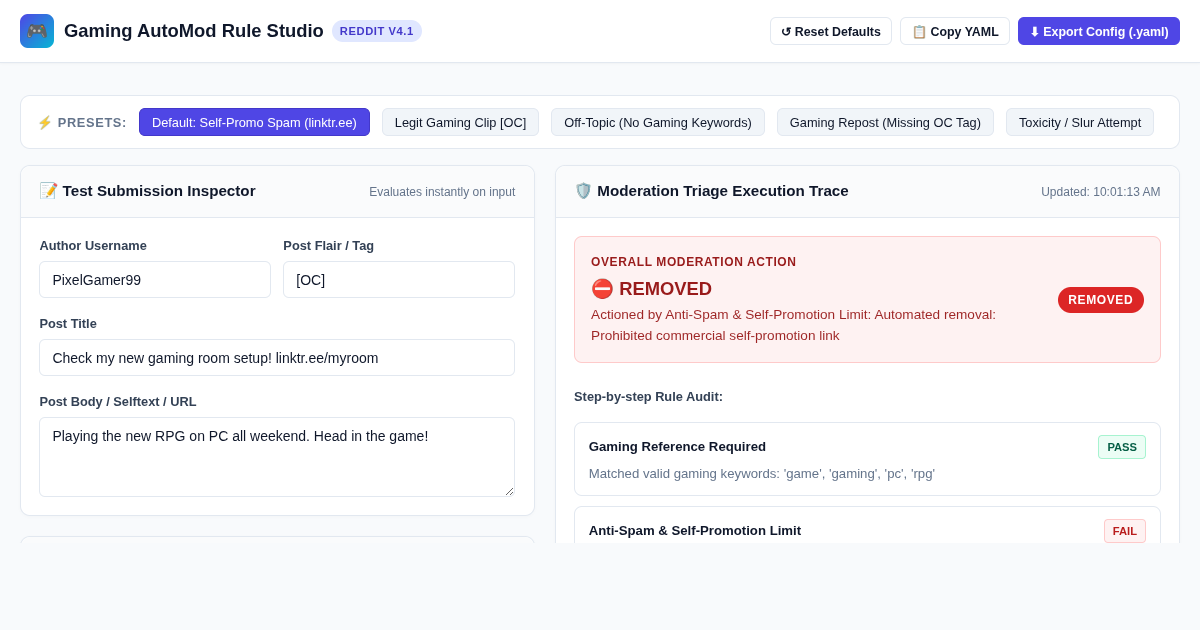Image resolution: width=1200 pixels, height=630 pixels.
Task: Click the 'Actioned by Anti-Spam' removal reason
Action: pos(793,325)
